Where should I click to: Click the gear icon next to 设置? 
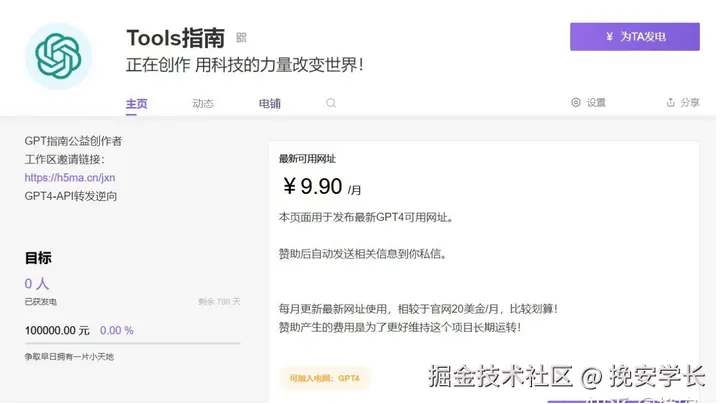point(576,102)
